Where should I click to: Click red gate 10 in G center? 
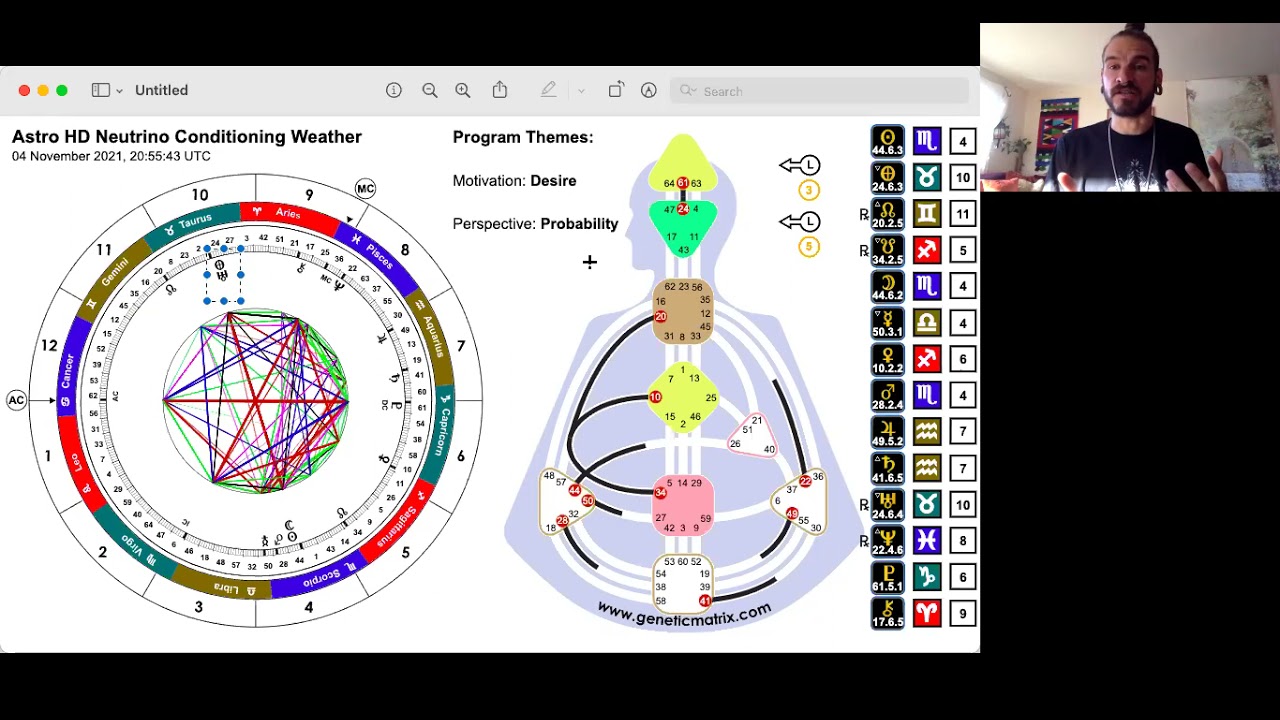655,397
